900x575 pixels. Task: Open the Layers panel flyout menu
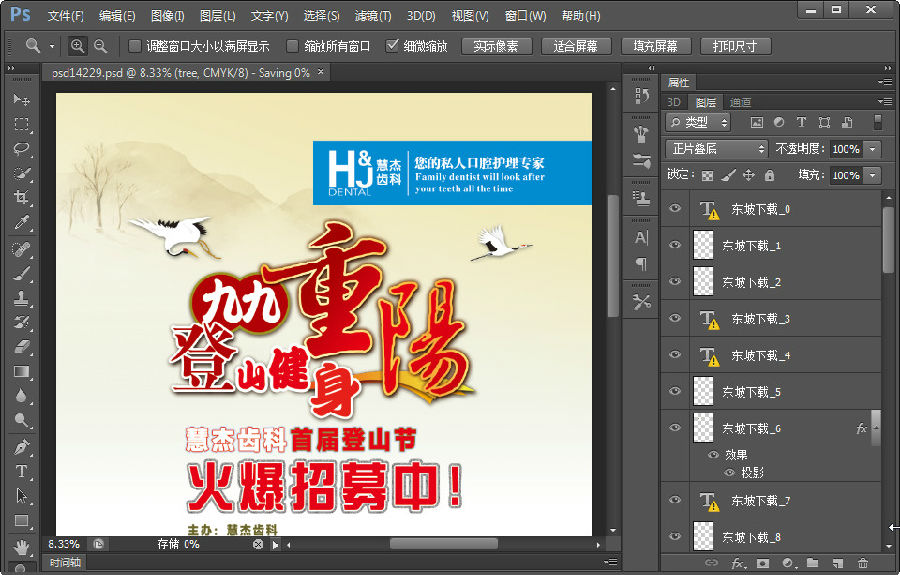point(885,102)
